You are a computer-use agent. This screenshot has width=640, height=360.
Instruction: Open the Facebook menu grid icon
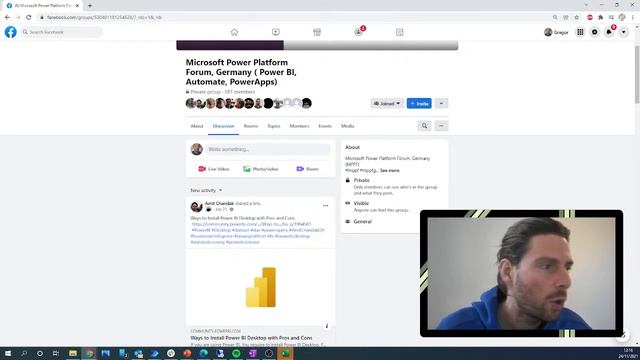coord(580,32)
